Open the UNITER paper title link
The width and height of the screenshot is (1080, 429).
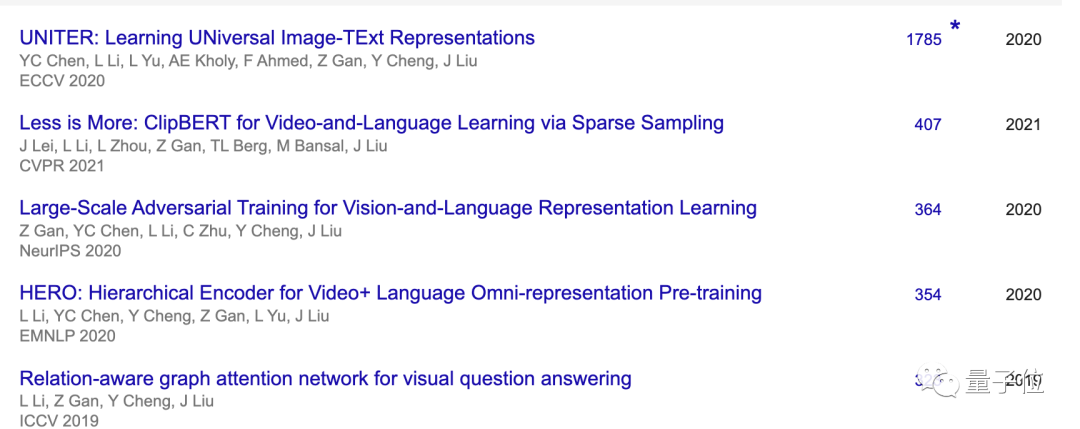pos(277,38)
